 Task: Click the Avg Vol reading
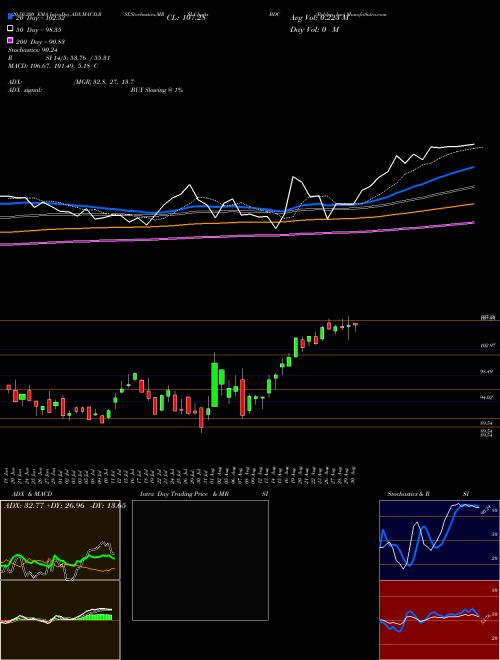[x=320, y=18]
